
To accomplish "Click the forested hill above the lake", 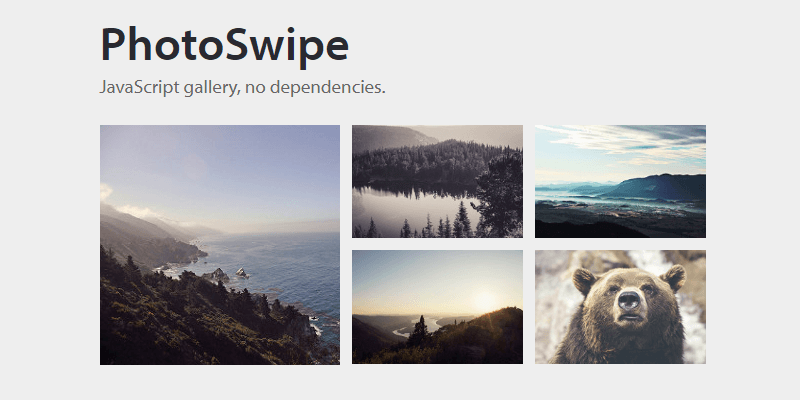I will [x=429, y=161].
